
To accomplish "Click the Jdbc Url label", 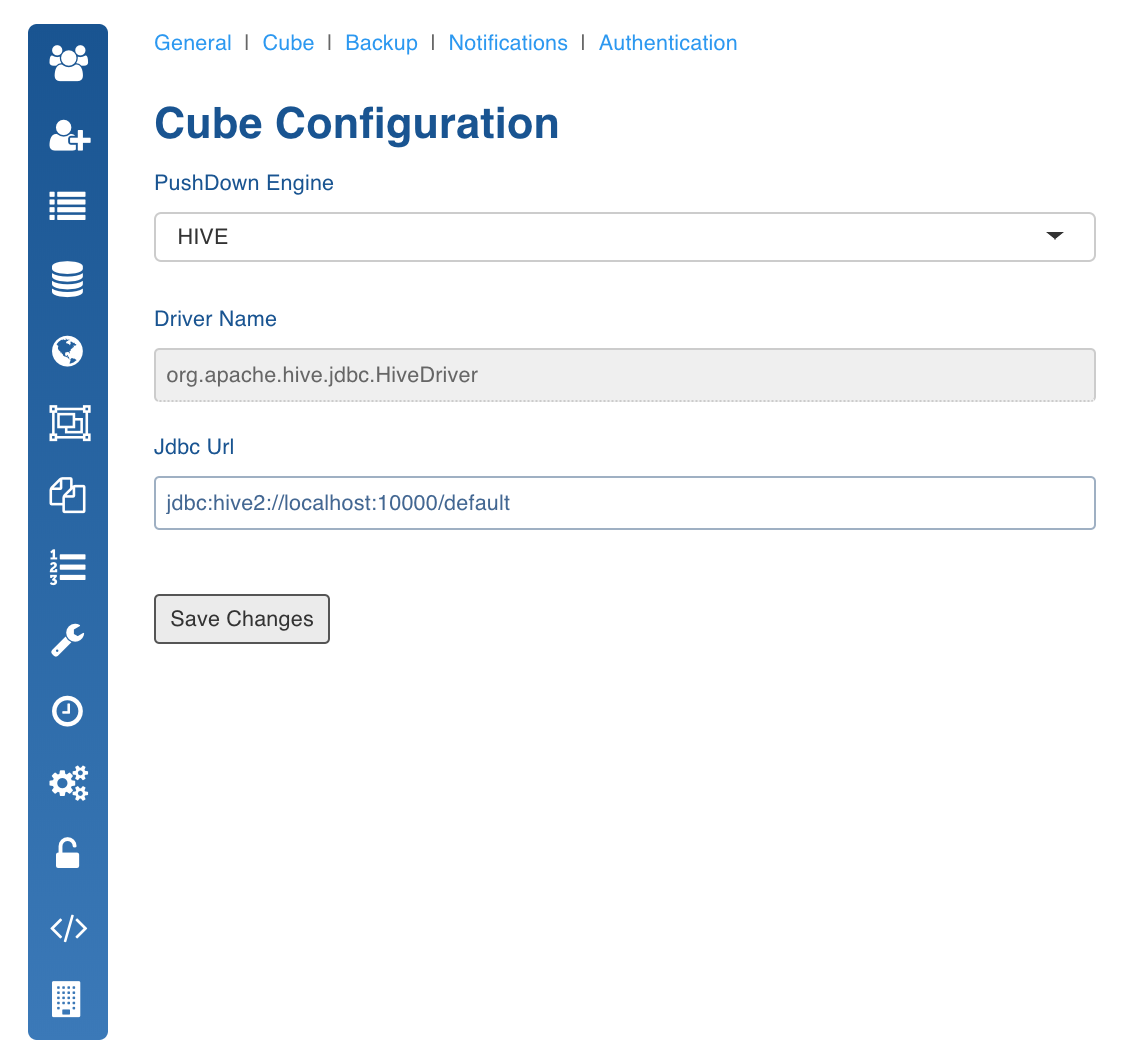I will [194, 447].
